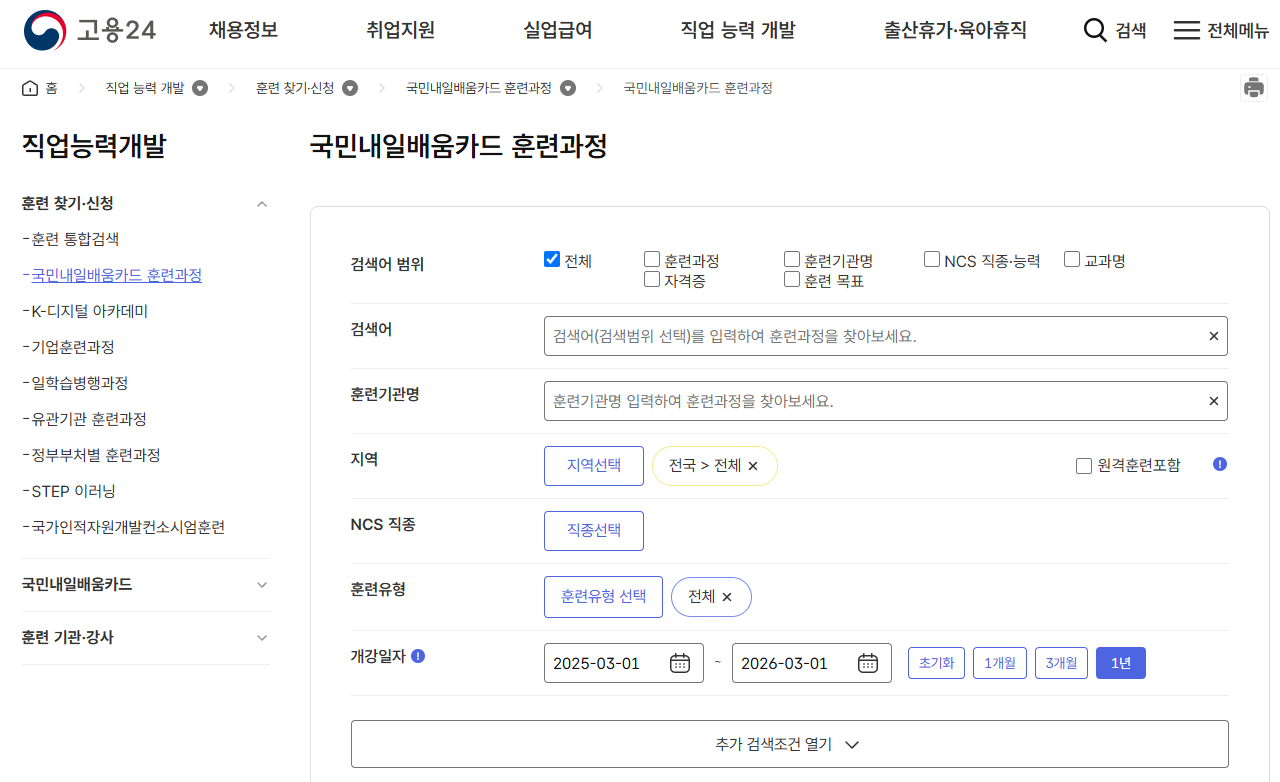Enable the 훈련과정 checkbox
Screen dimensions: 1280x782
pos(650,258)
